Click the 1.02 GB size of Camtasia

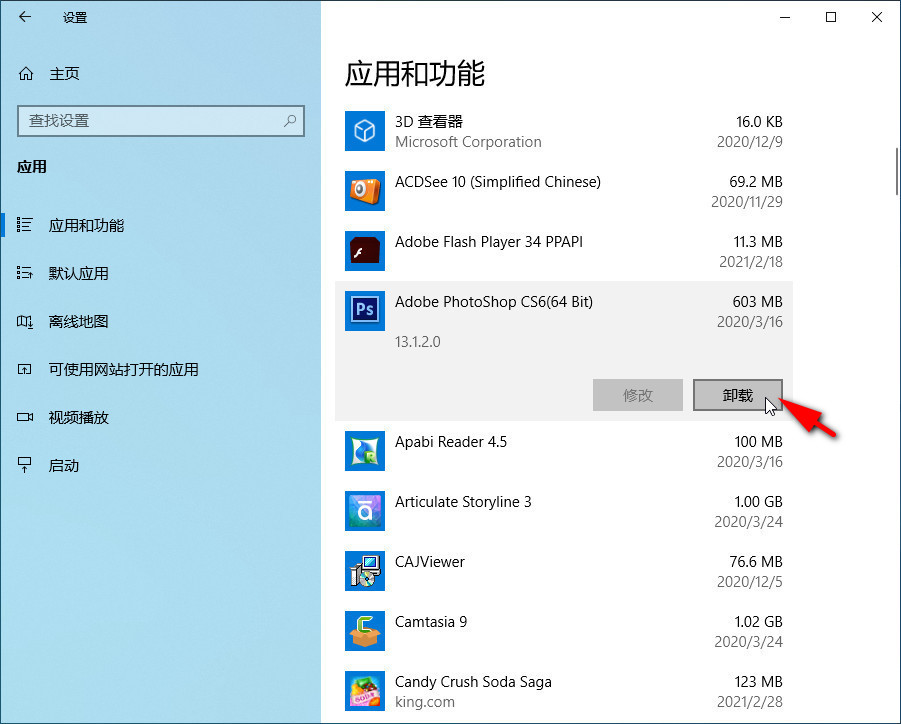[x=758, y=622]
